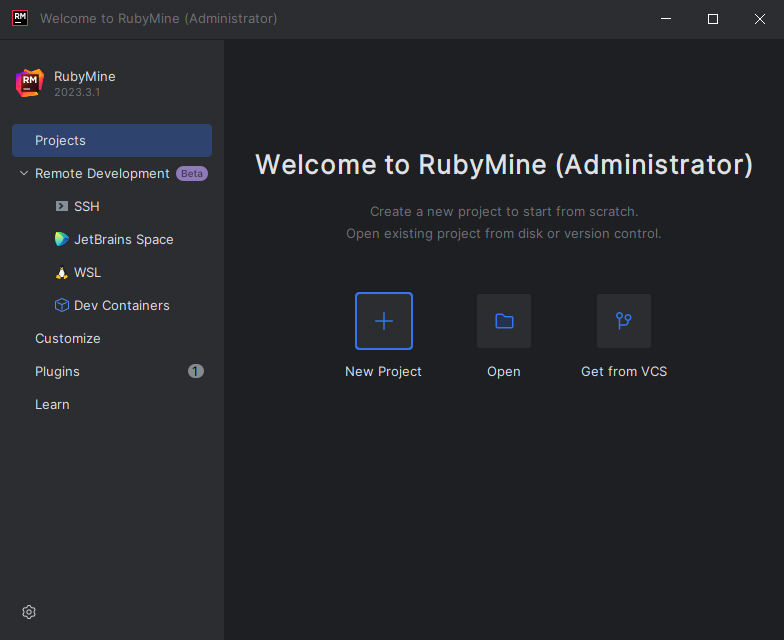Click the Get from VCS branch icon
Image resolution: width=784 pixels, height=640 pixels.
[624, 321]
